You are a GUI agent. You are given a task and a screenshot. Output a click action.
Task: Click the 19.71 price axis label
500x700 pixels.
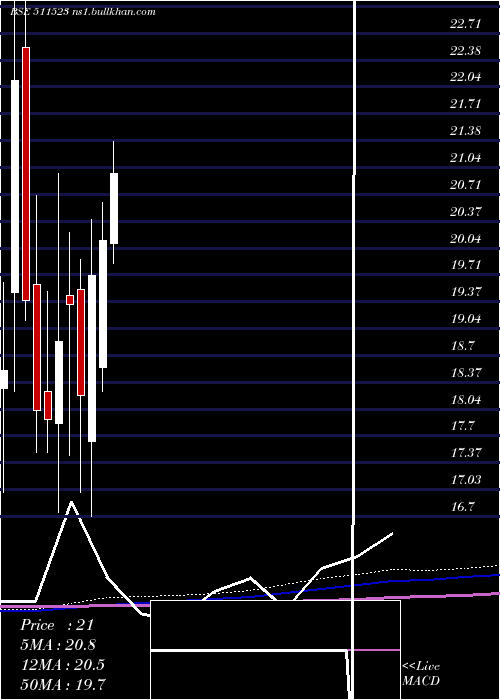466,265
